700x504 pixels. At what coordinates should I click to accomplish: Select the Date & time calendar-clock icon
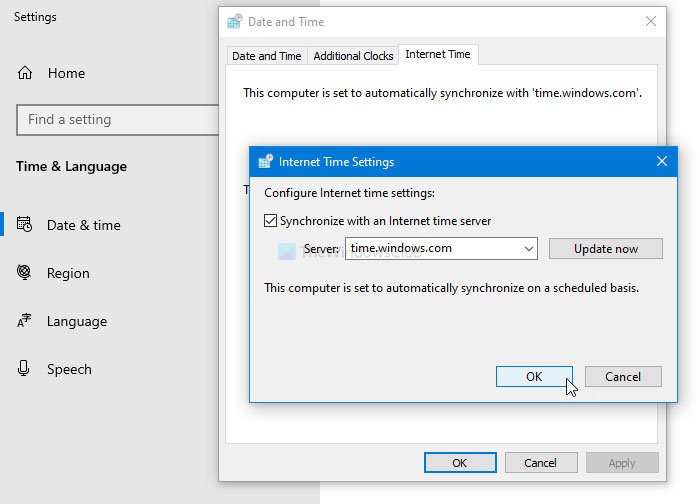click(x=25, y=225)
